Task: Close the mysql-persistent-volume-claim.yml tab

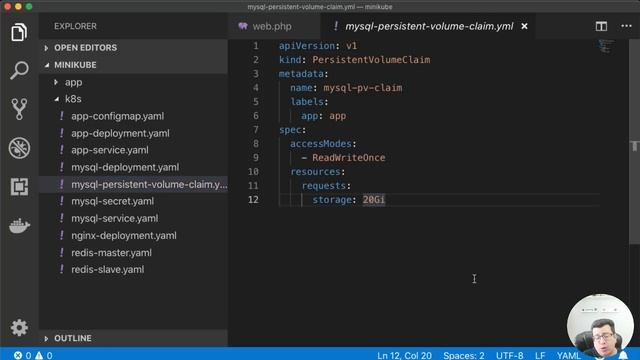Action: [524, 26]
